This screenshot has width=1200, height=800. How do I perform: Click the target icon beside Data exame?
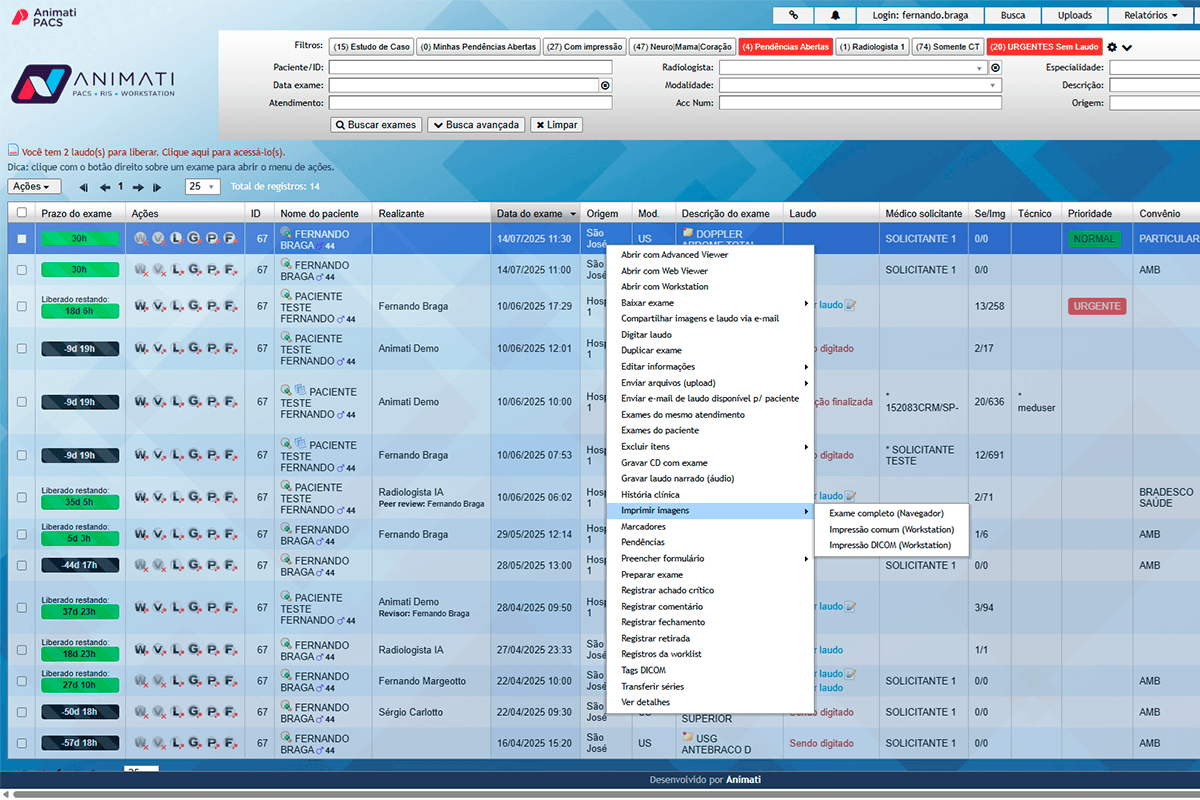pos(605,86)
